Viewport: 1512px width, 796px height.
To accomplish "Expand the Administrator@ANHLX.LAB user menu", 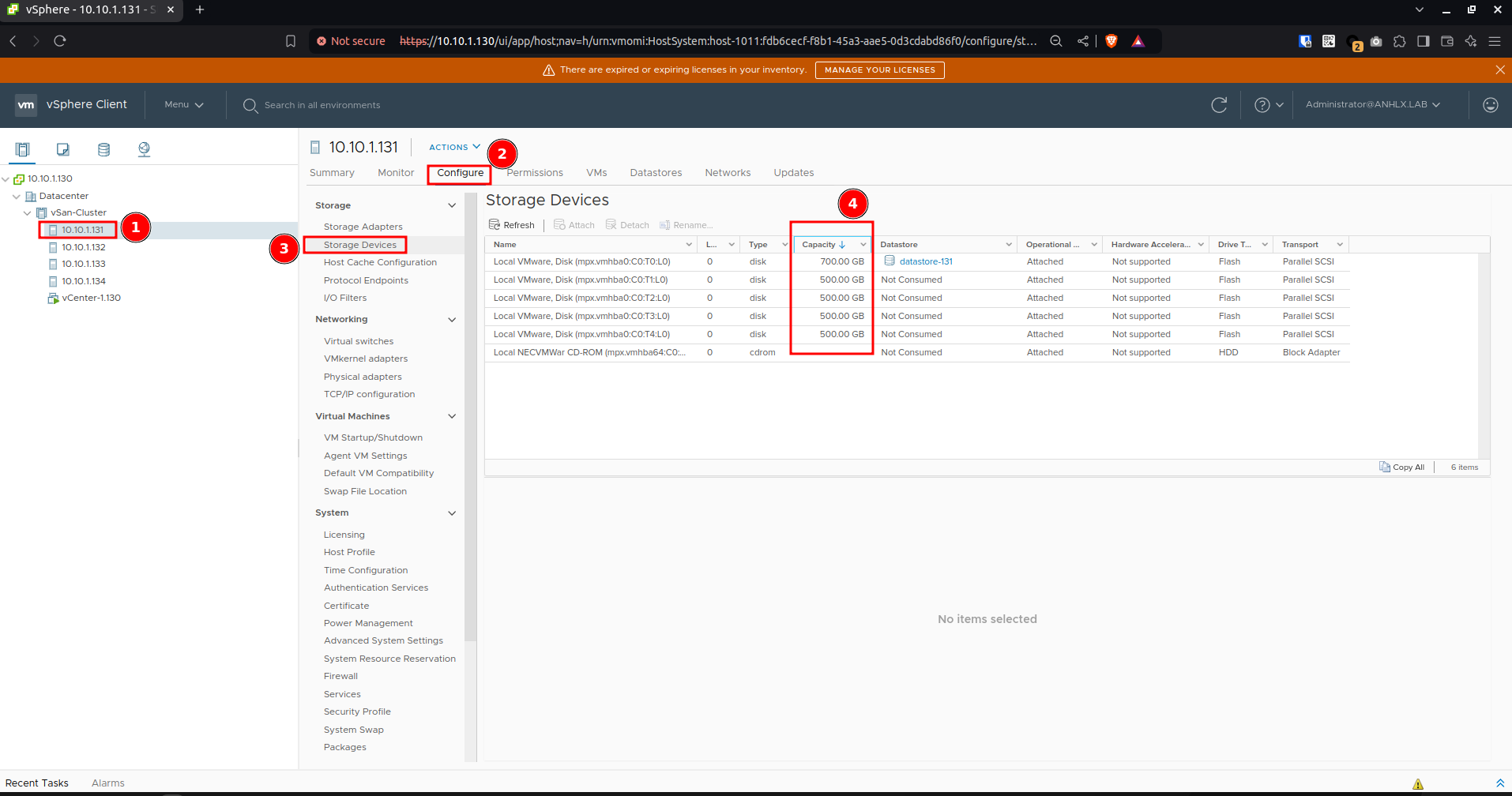I will click(1372, 104).
